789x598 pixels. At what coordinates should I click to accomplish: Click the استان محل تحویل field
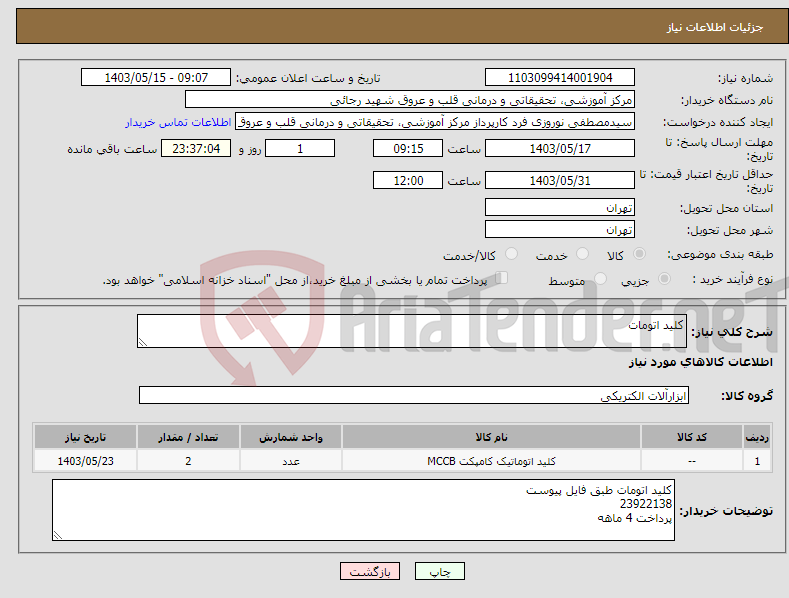click(x=560, y=207)
